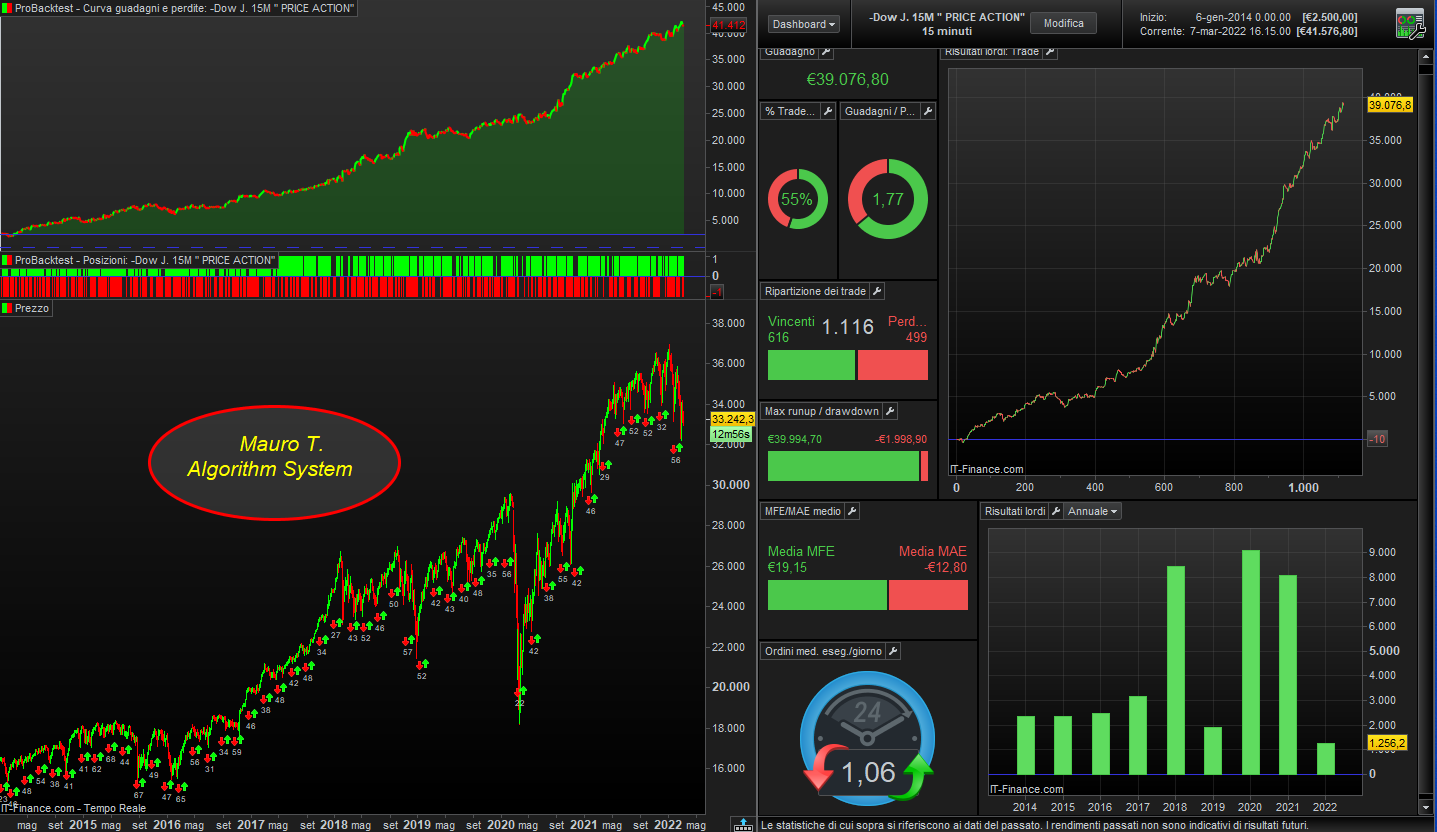Screen dimensions: 1437x832
Task: Click the 55% winning trades donut chart
Action: point(797,199)
